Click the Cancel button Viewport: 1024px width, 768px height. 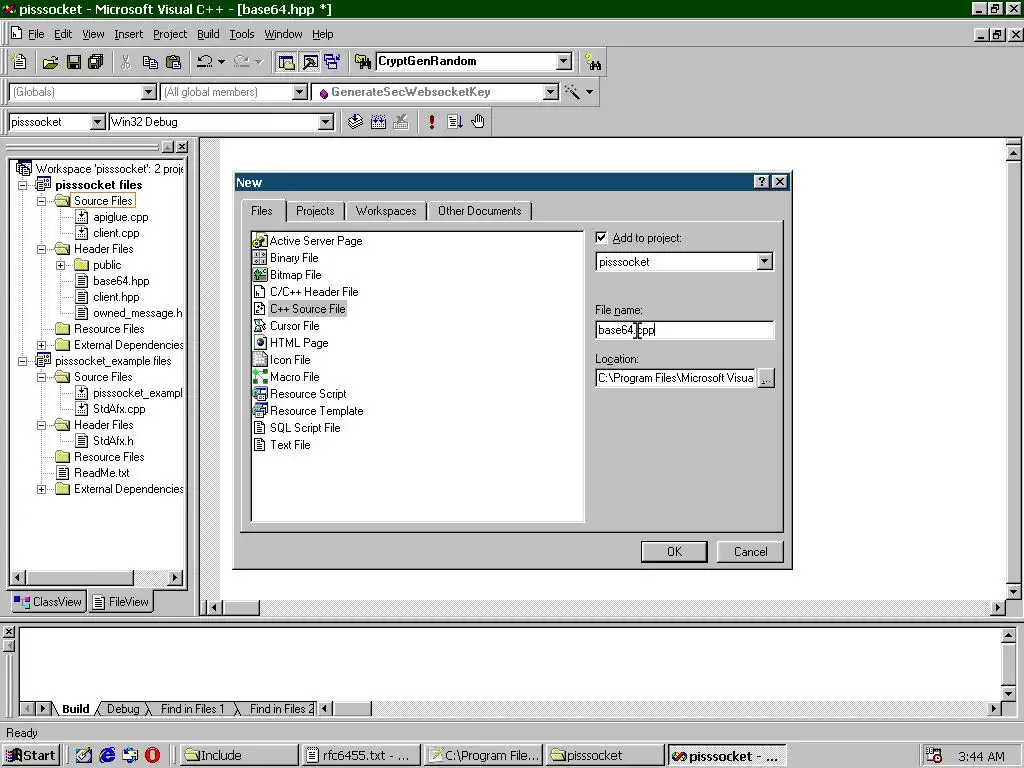click(x=750, y=552)
